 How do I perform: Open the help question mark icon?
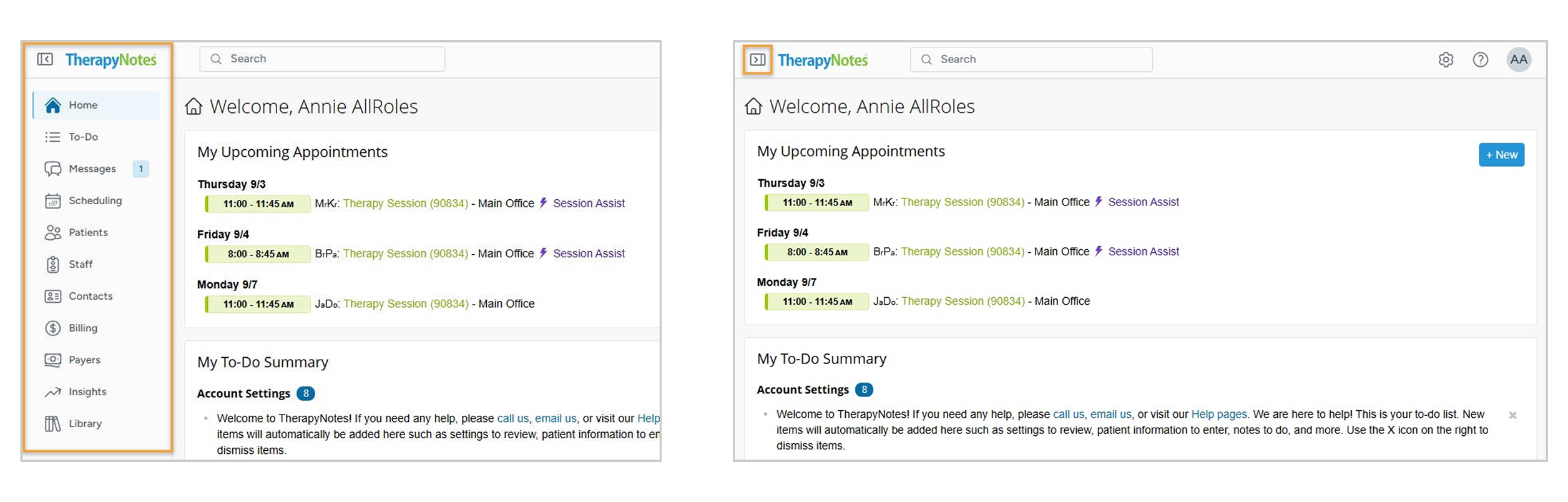pos(1480,59)
